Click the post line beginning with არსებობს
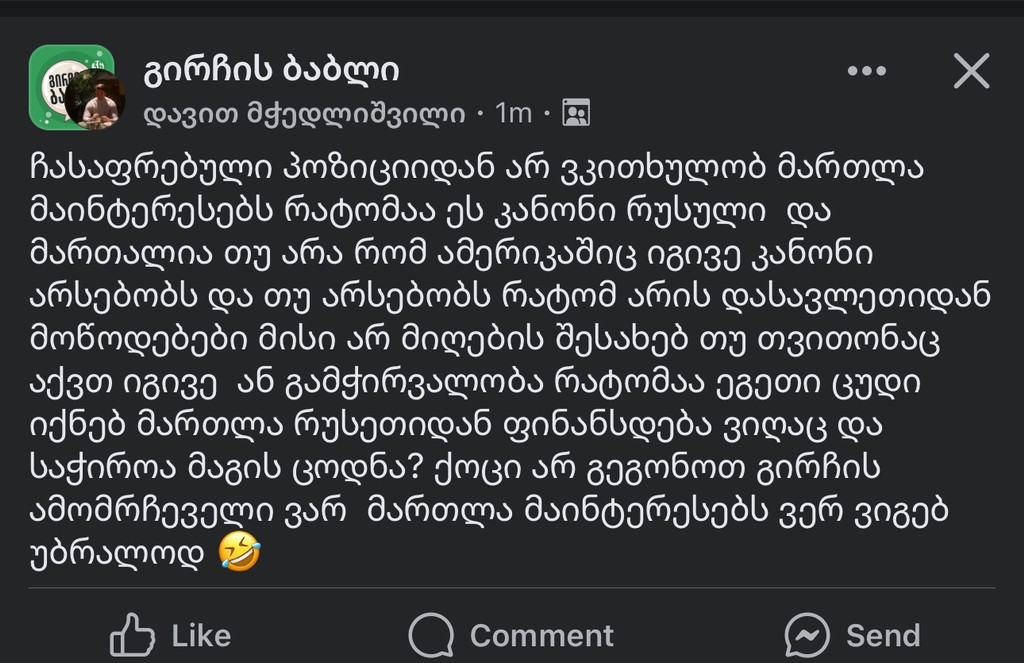This screenshot has height=663, width=1024. coord(510,297)
